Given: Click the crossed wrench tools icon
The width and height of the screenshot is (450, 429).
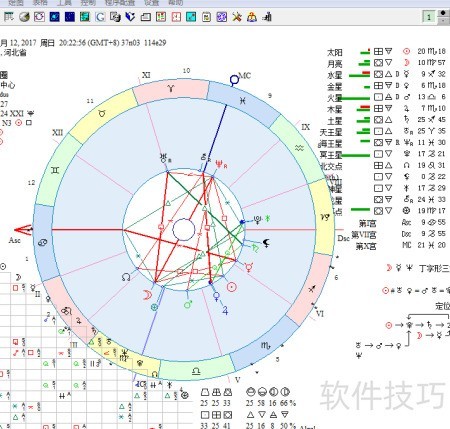Looking at the screenshot, I should pyautogui.click(x=237, y=17).
